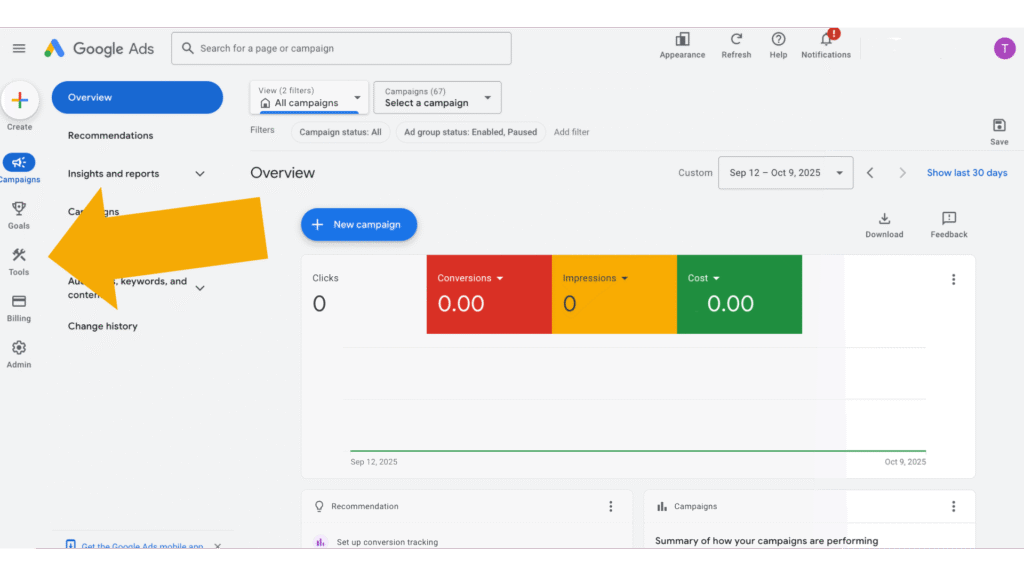Image resolution: width=1024 pixels, height=576 pixels.
Task: Select Recommendations in the side menu
Action: [111, 136]
